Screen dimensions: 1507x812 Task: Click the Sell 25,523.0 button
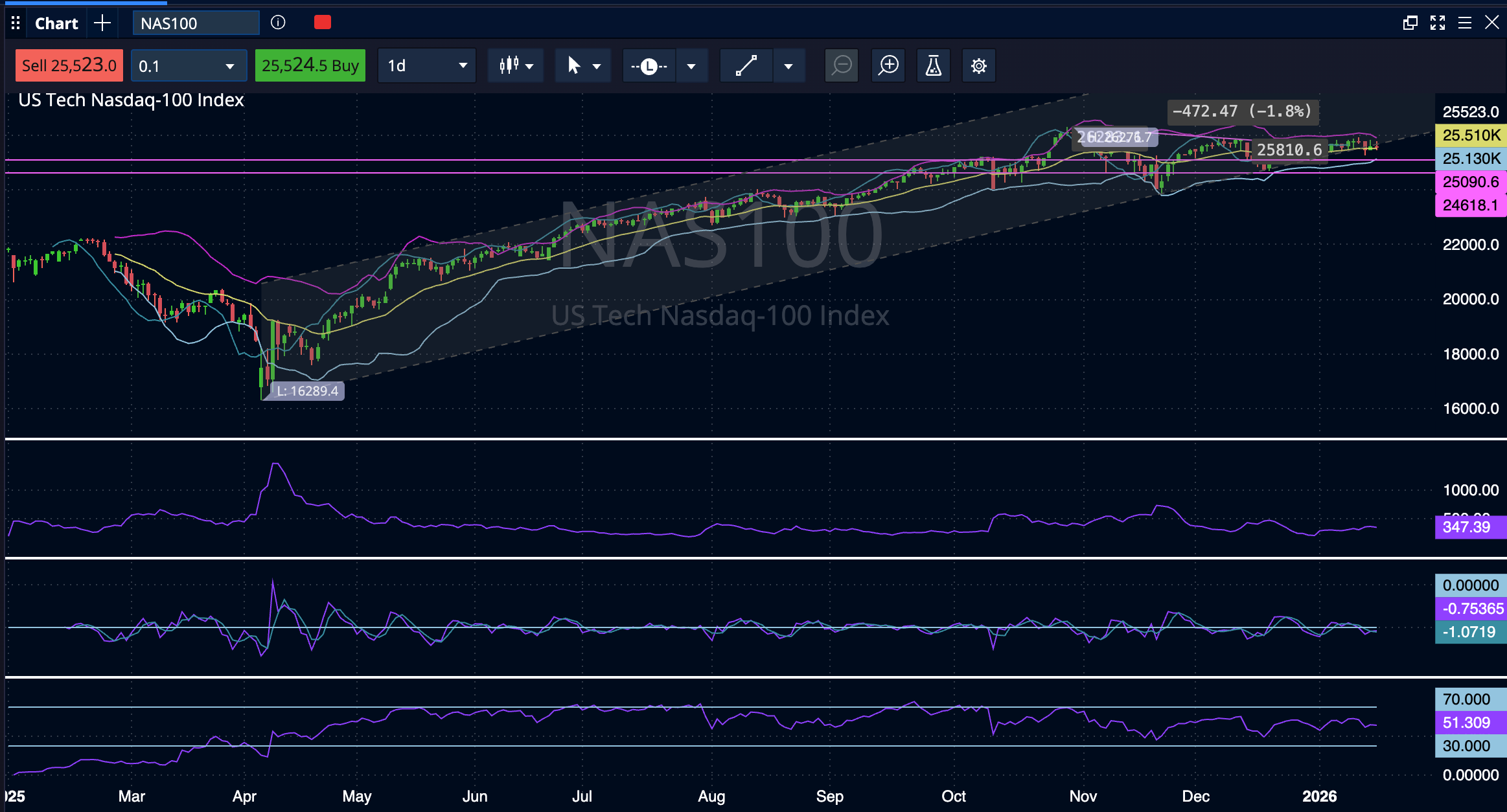[x=69, y=65]
